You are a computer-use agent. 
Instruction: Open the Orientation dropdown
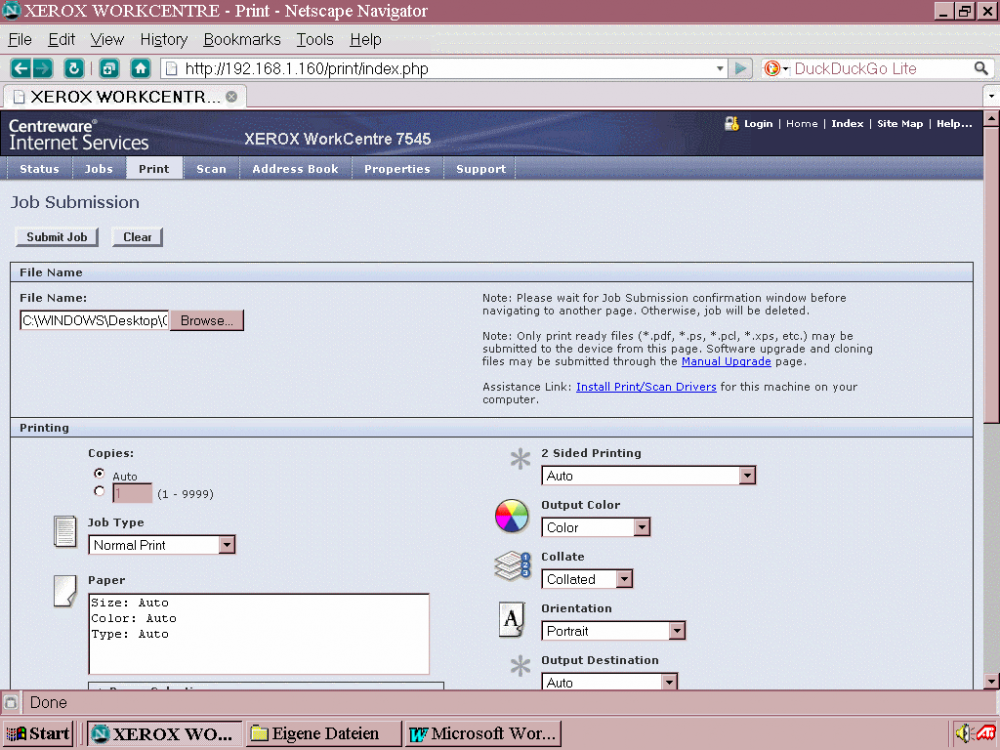678,630
